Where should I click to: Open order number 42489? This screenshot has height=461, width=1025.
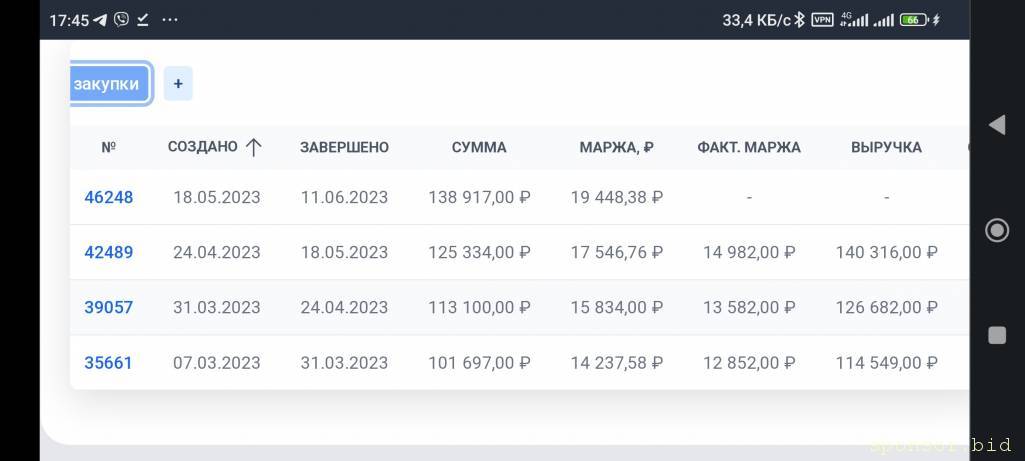point(108,252)
